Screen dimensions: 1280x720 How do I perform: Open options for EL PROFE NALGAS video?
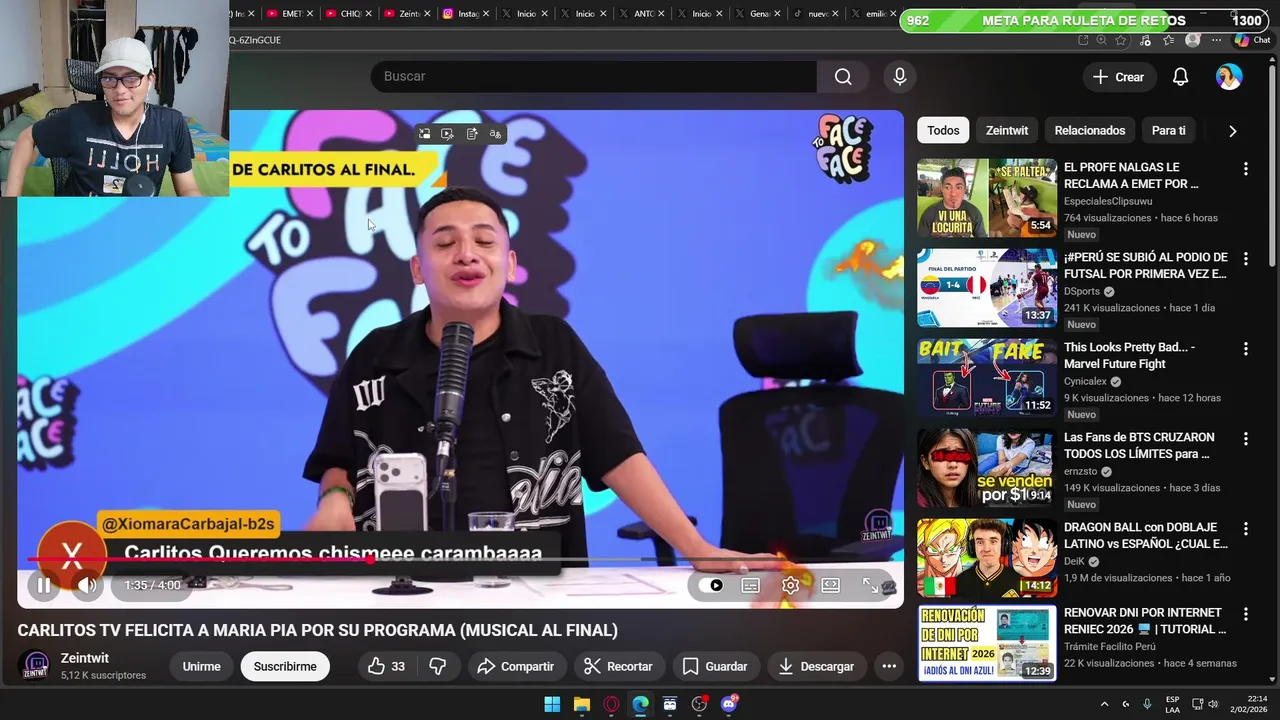pos(1246,169)
